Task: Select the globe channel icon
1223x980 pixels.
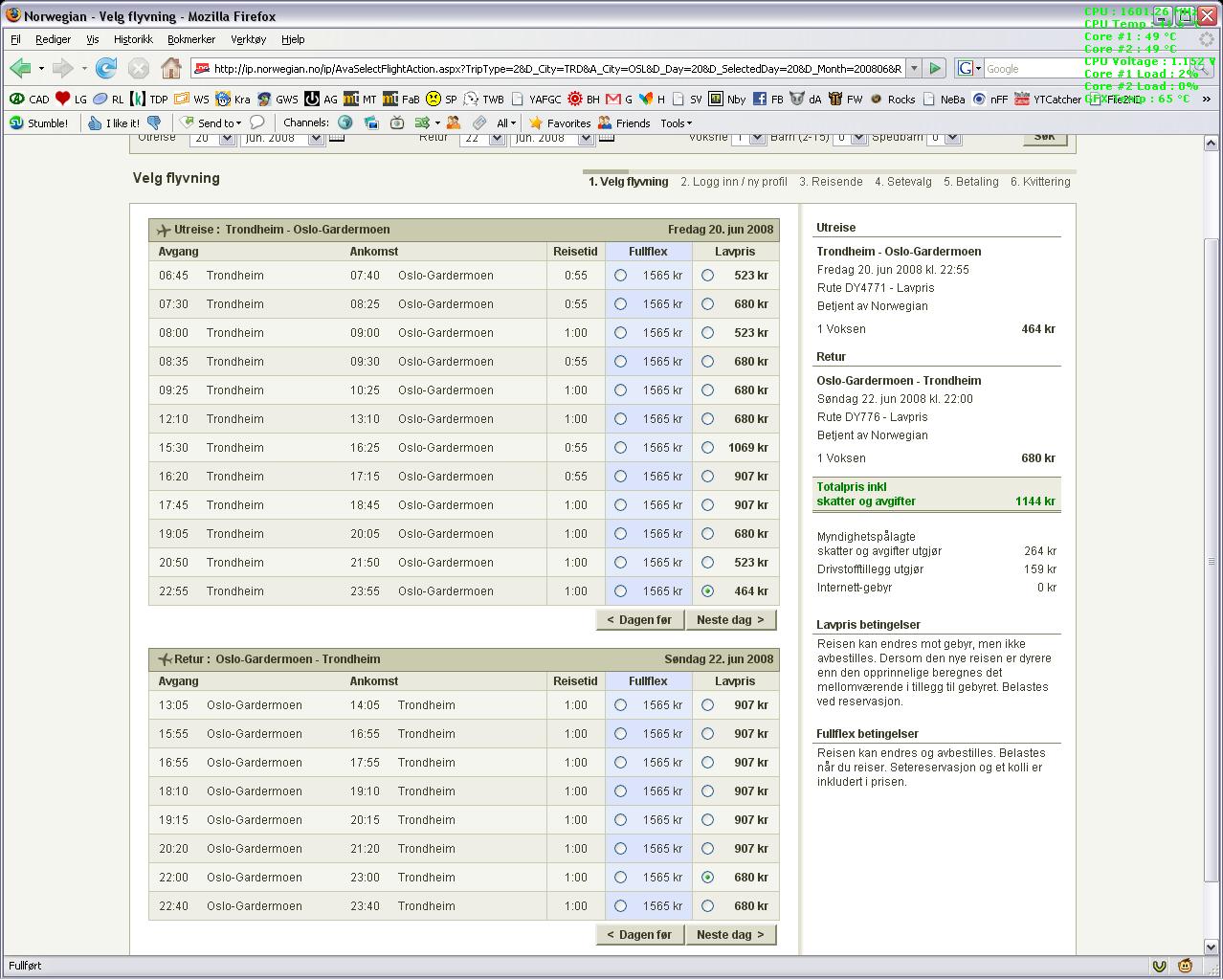Action: [x=345, y=122]
